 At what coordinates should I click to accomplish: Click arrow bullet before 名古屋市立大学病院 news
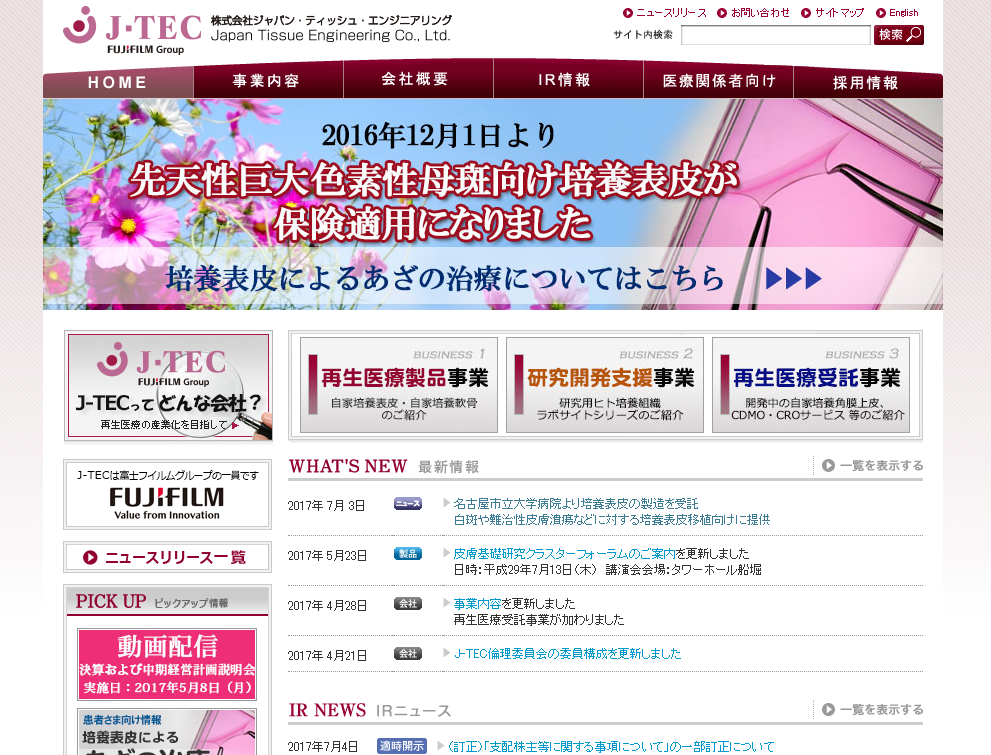pos(446,503)
